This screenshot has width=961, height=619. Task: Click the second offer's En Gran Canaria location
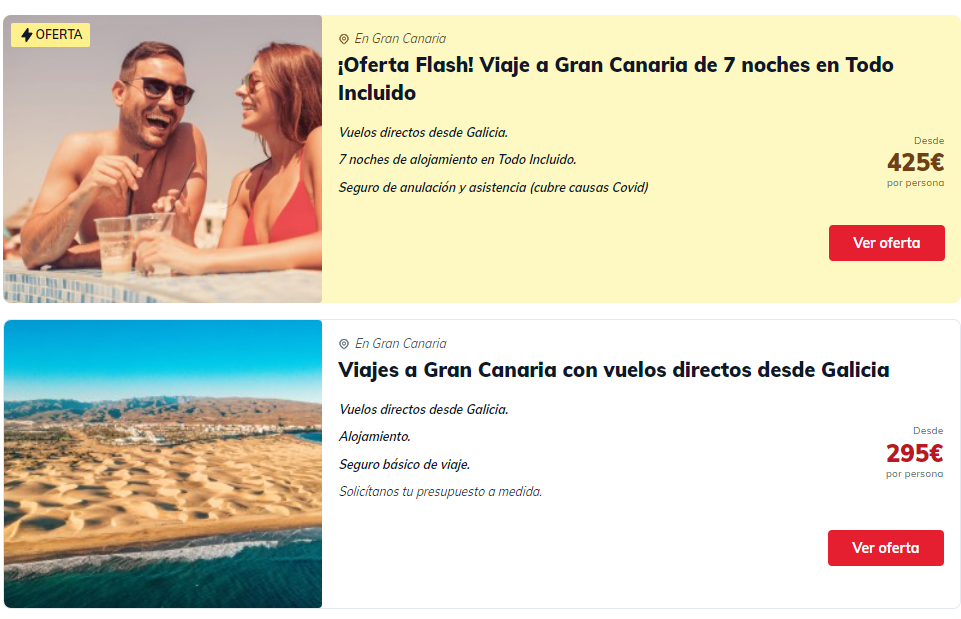401,344
